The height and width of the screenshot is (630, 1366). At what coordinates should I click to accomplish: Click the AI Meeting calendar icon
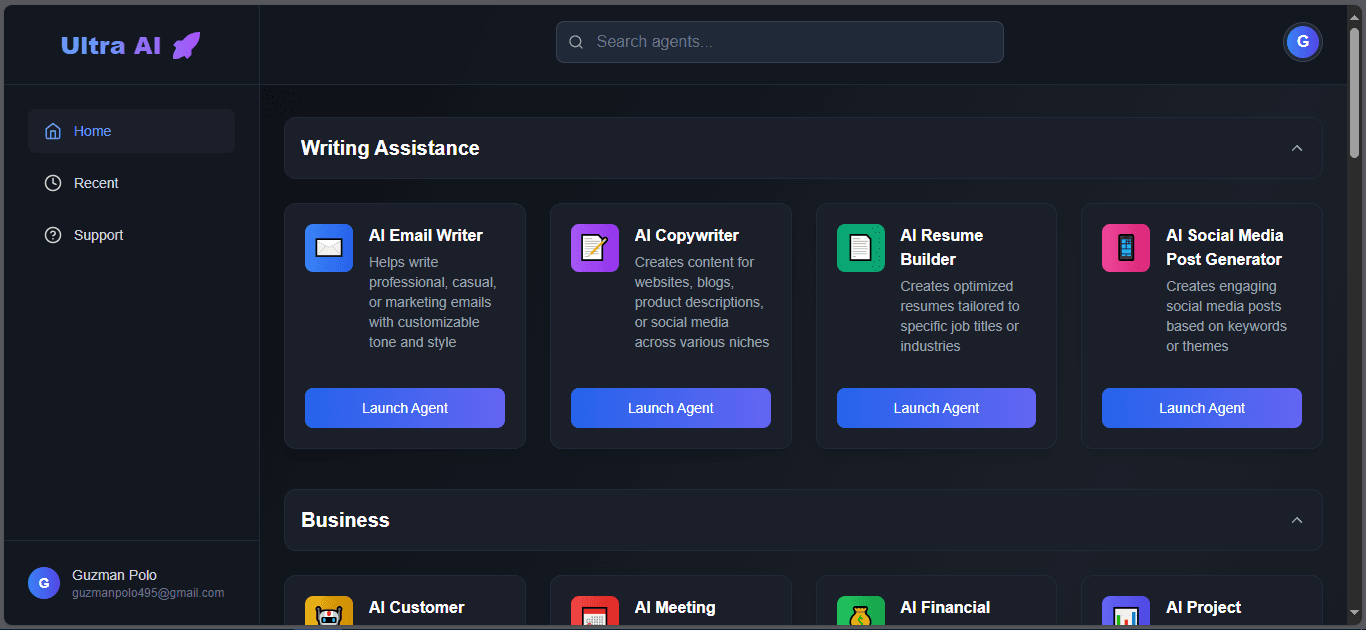coord(595,613)
